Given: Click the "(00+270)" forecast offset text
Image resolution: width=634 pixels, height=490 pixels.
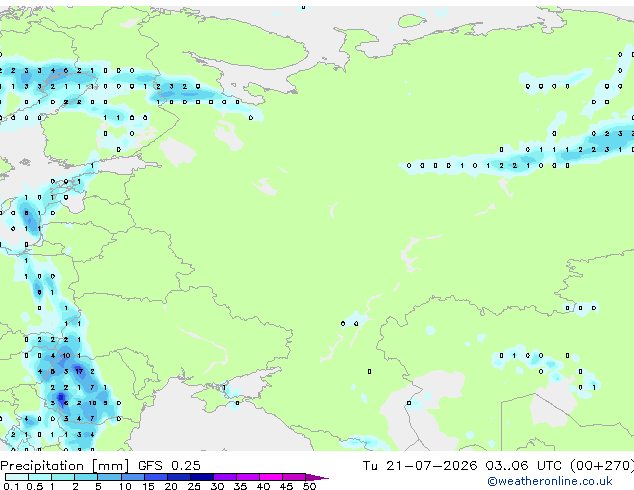Looking at the screenshot, I should tap(602, 466).
